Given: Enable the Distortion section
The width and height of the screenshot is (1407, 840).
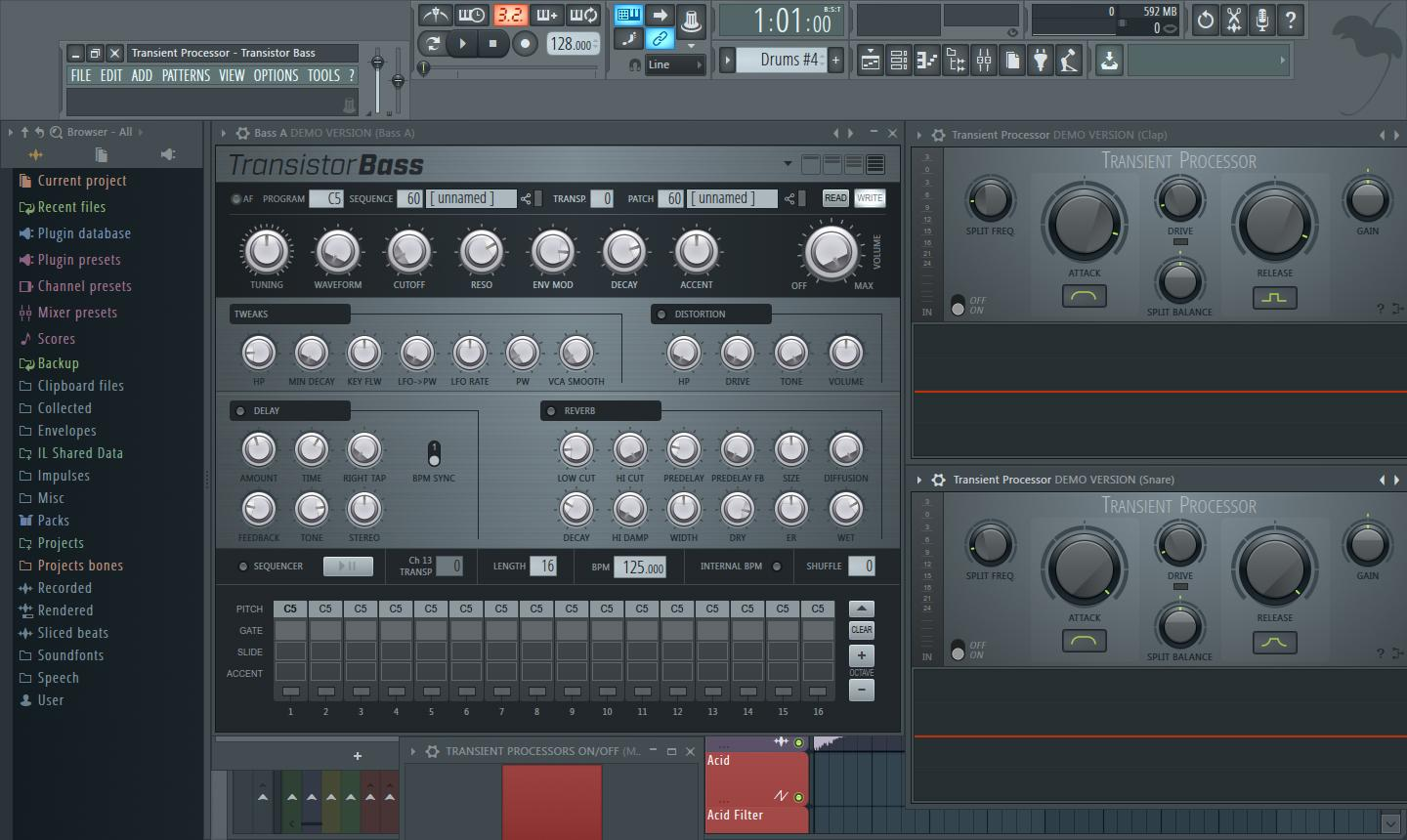Looking at the screenshot, I should point(661,315).
